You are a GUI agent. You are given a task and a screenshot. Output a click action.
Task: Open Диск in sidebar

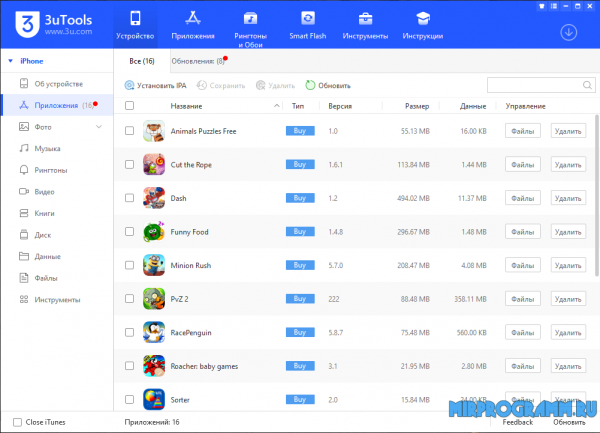tap(57, 235)
